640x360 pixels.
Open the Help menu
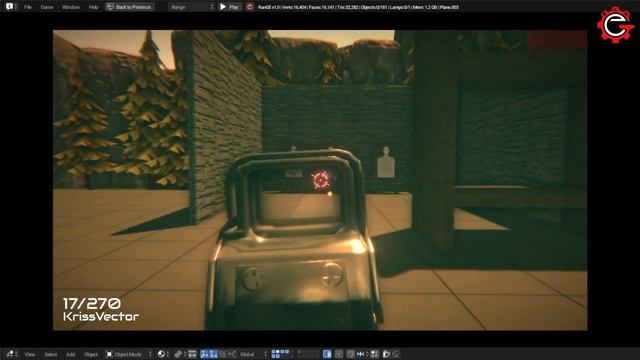(93, 7)
